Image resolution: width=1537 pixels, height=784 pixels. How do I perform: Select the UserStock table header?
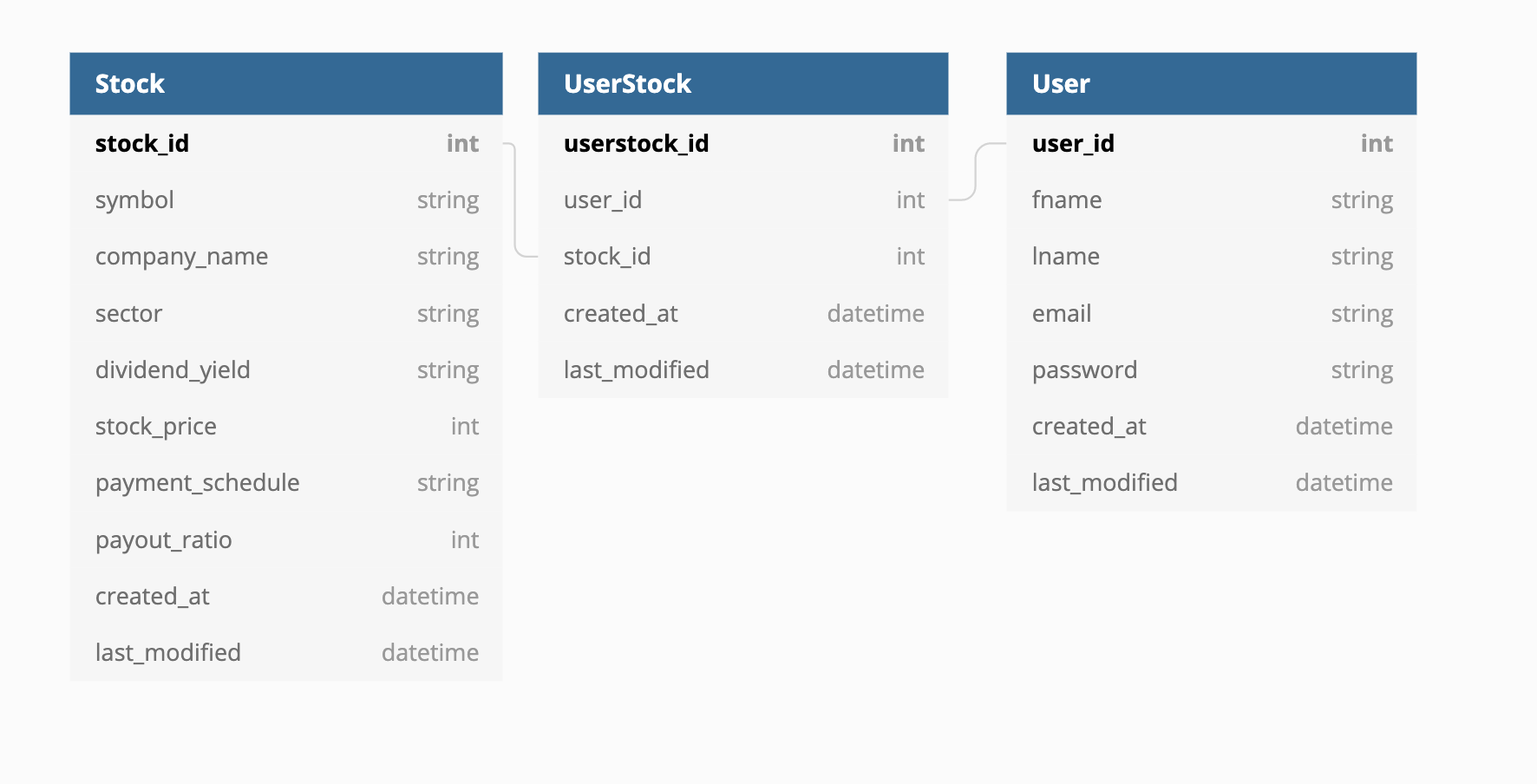(742, 84)
